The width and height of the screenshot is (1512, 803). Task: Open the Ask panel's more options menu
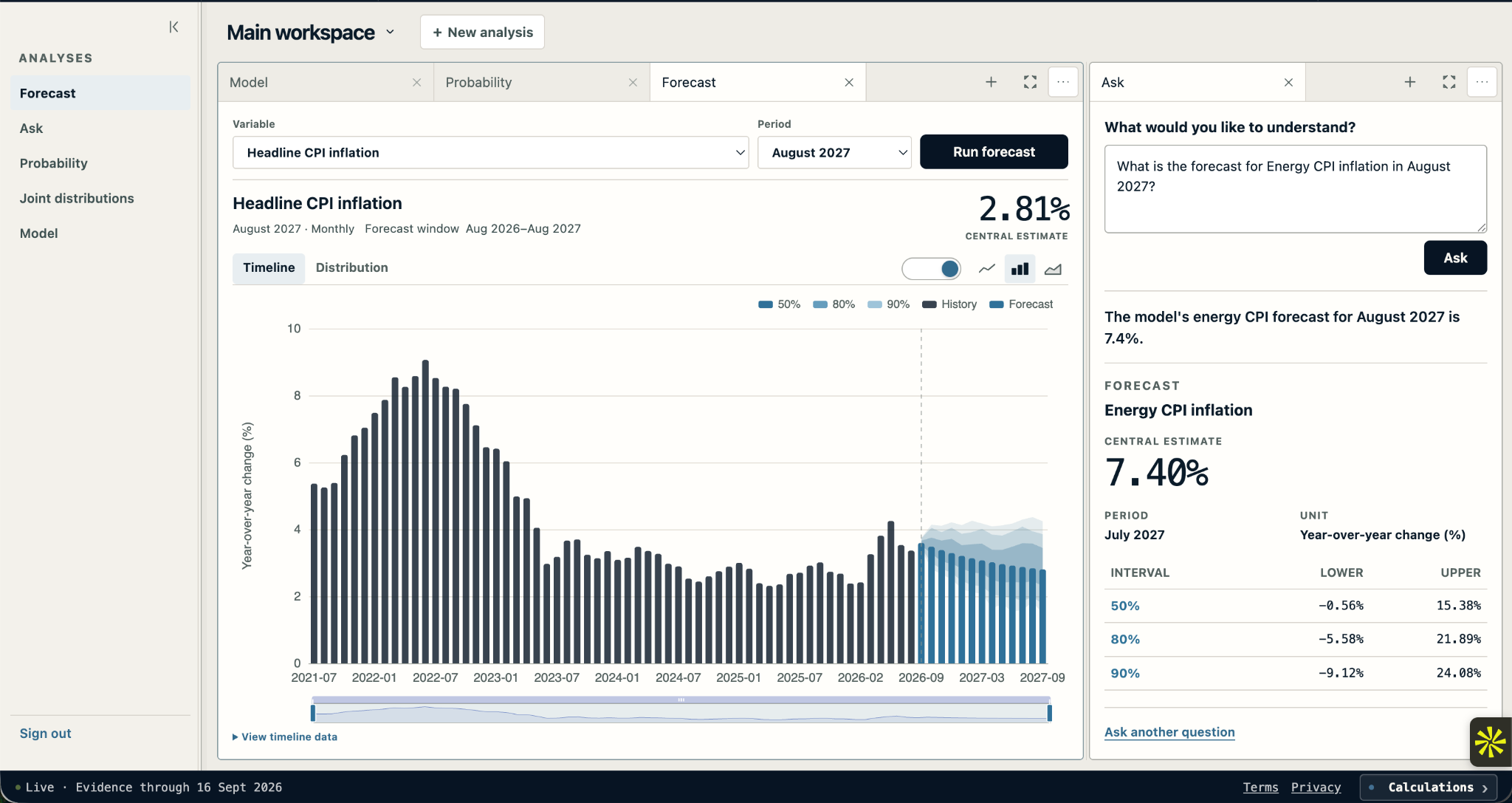1482,82
